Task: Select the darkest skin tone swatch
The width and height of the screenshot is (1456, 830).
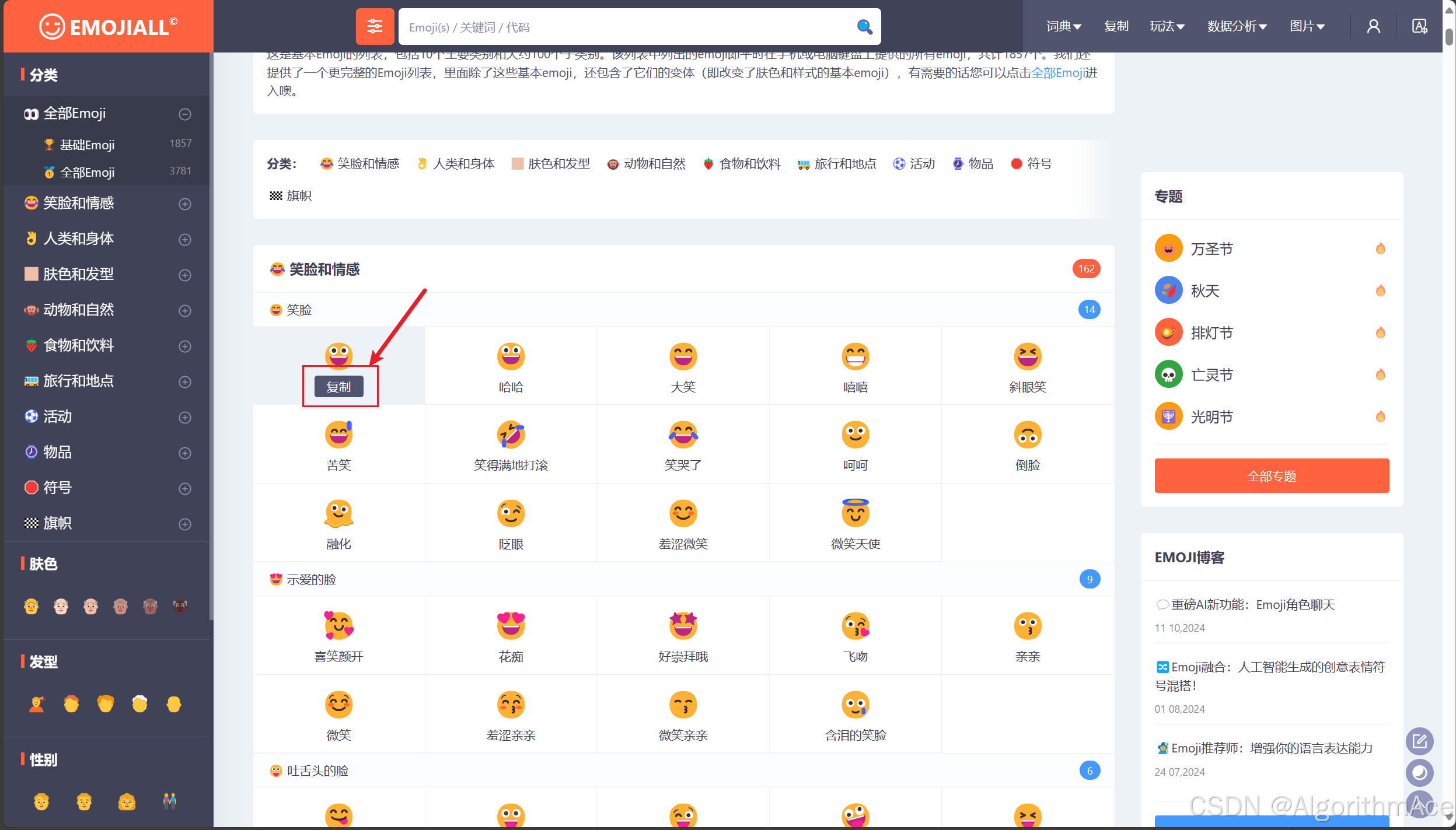Action: coord(180,607)
